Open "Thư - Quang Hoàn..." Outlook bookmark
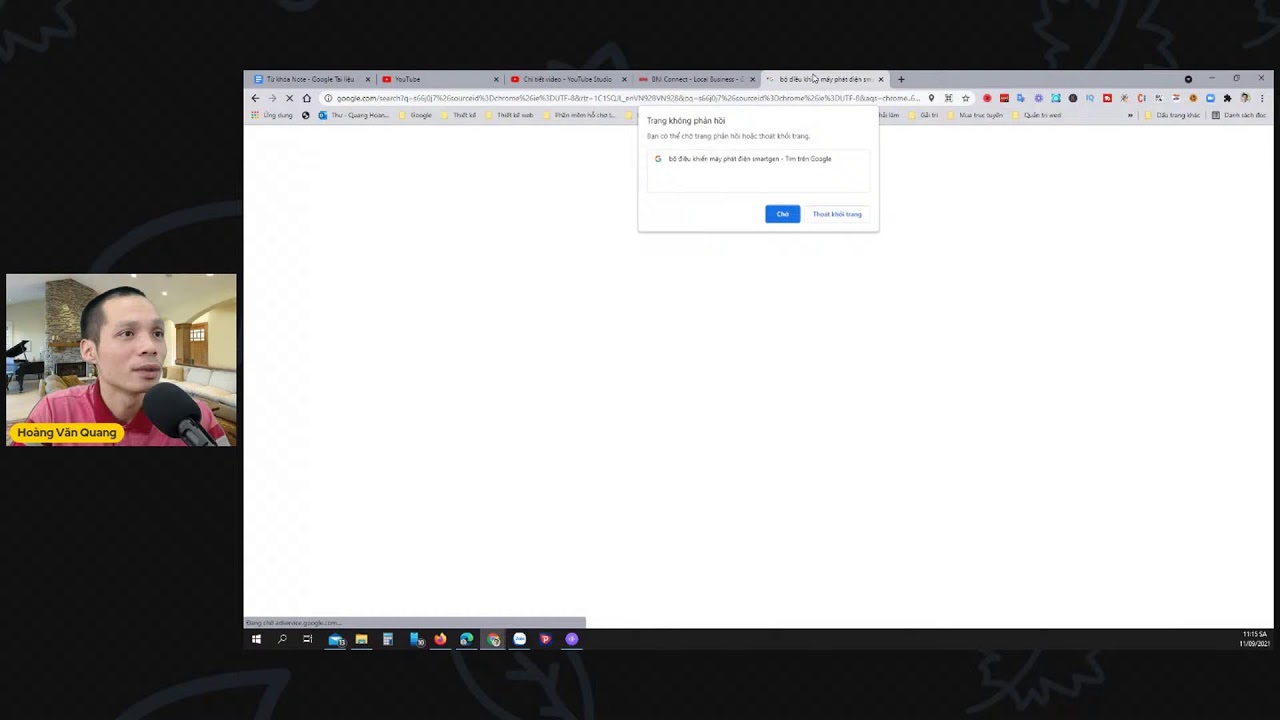 point(353,115)
